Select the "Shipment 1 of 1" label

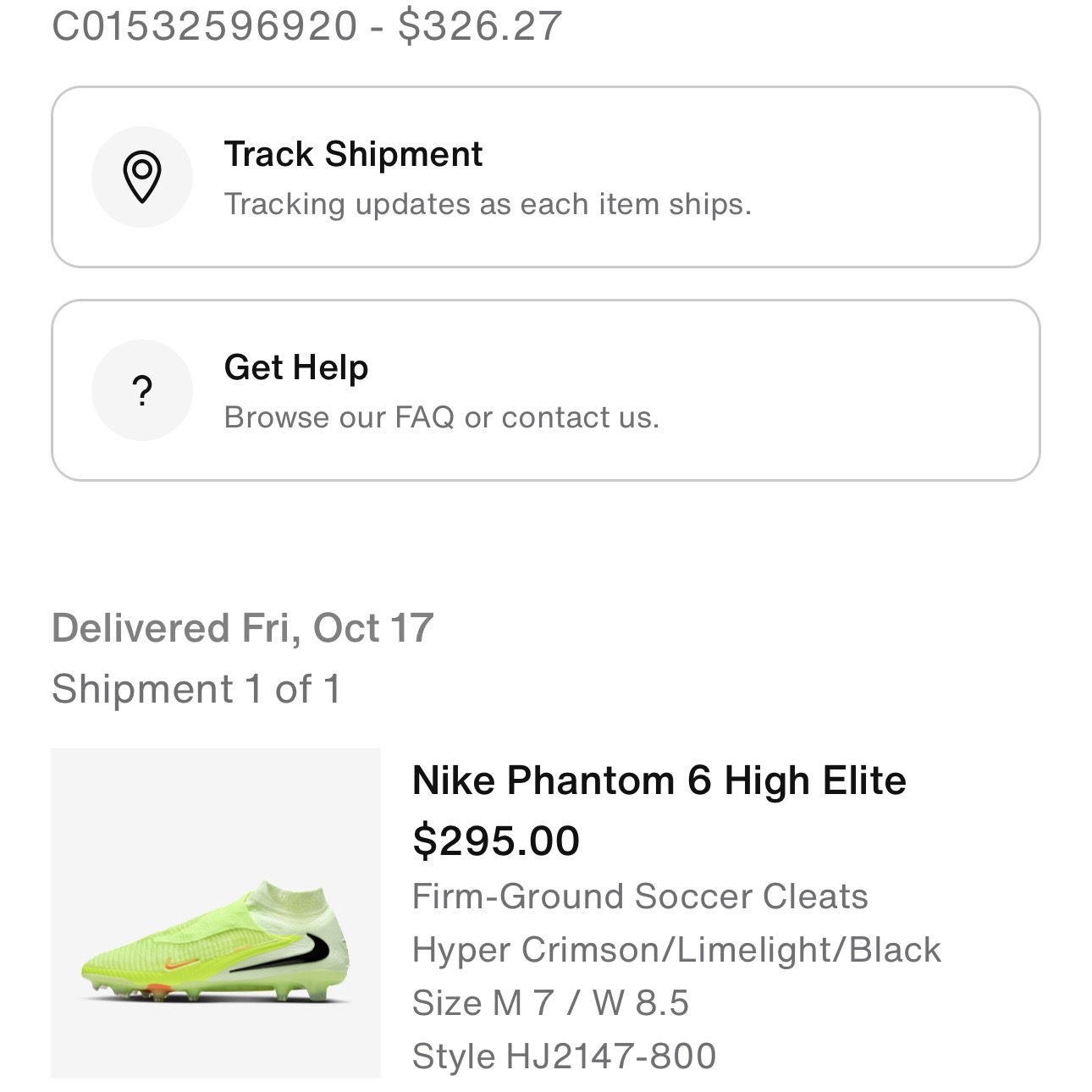coord(196,688)
